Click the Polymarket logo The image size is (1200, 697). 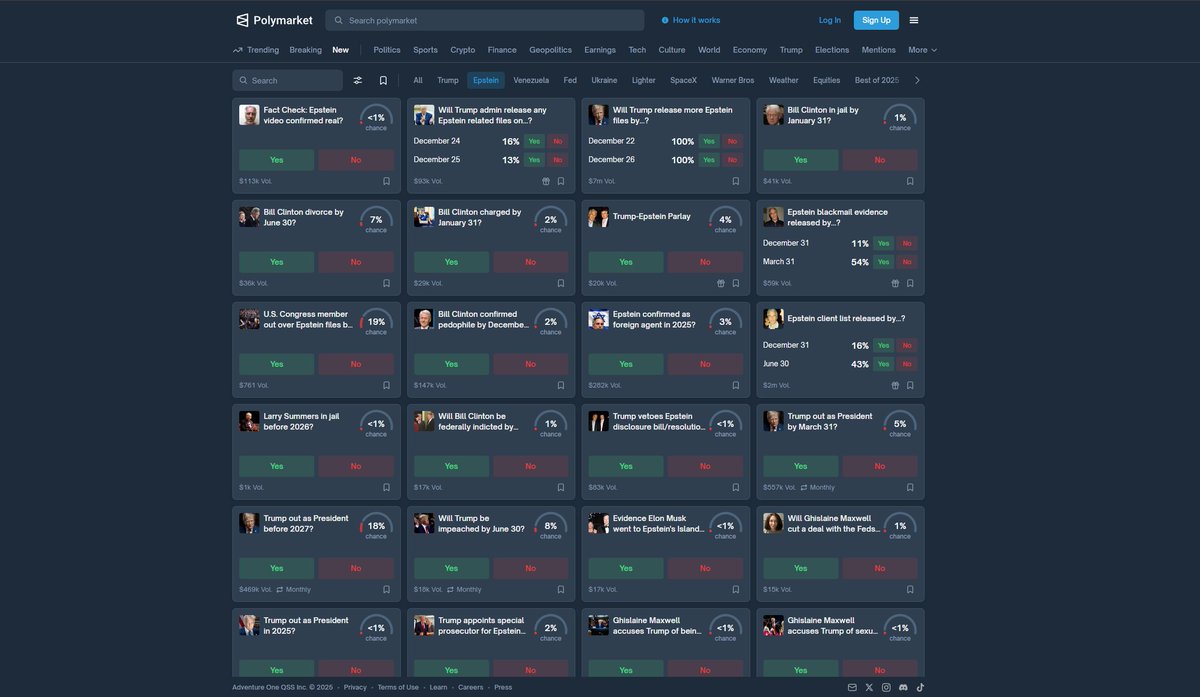point(274,20)
